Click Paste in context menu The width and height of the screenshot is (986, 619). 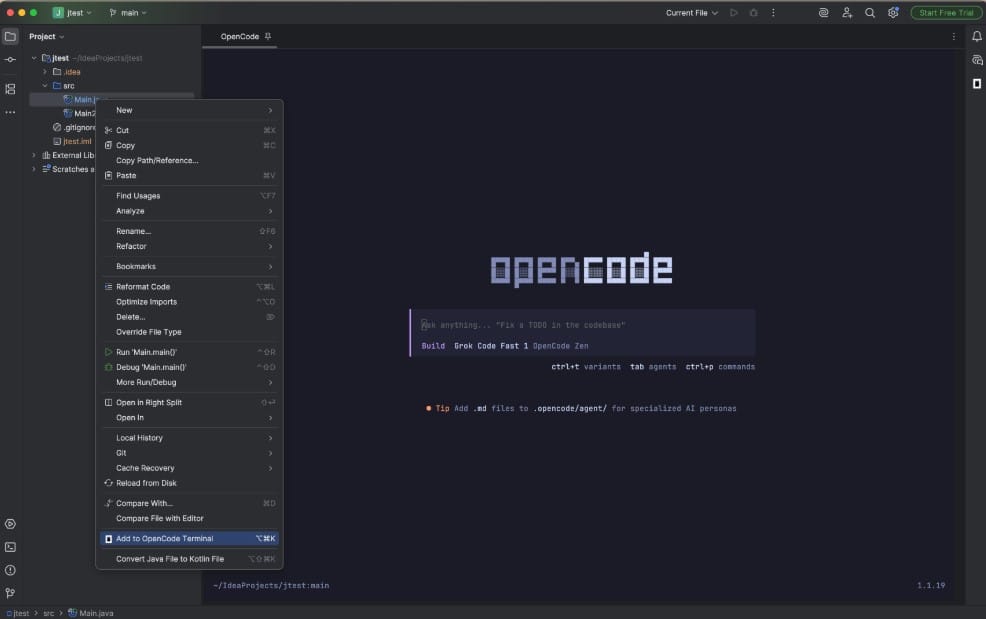coord(189,176)
